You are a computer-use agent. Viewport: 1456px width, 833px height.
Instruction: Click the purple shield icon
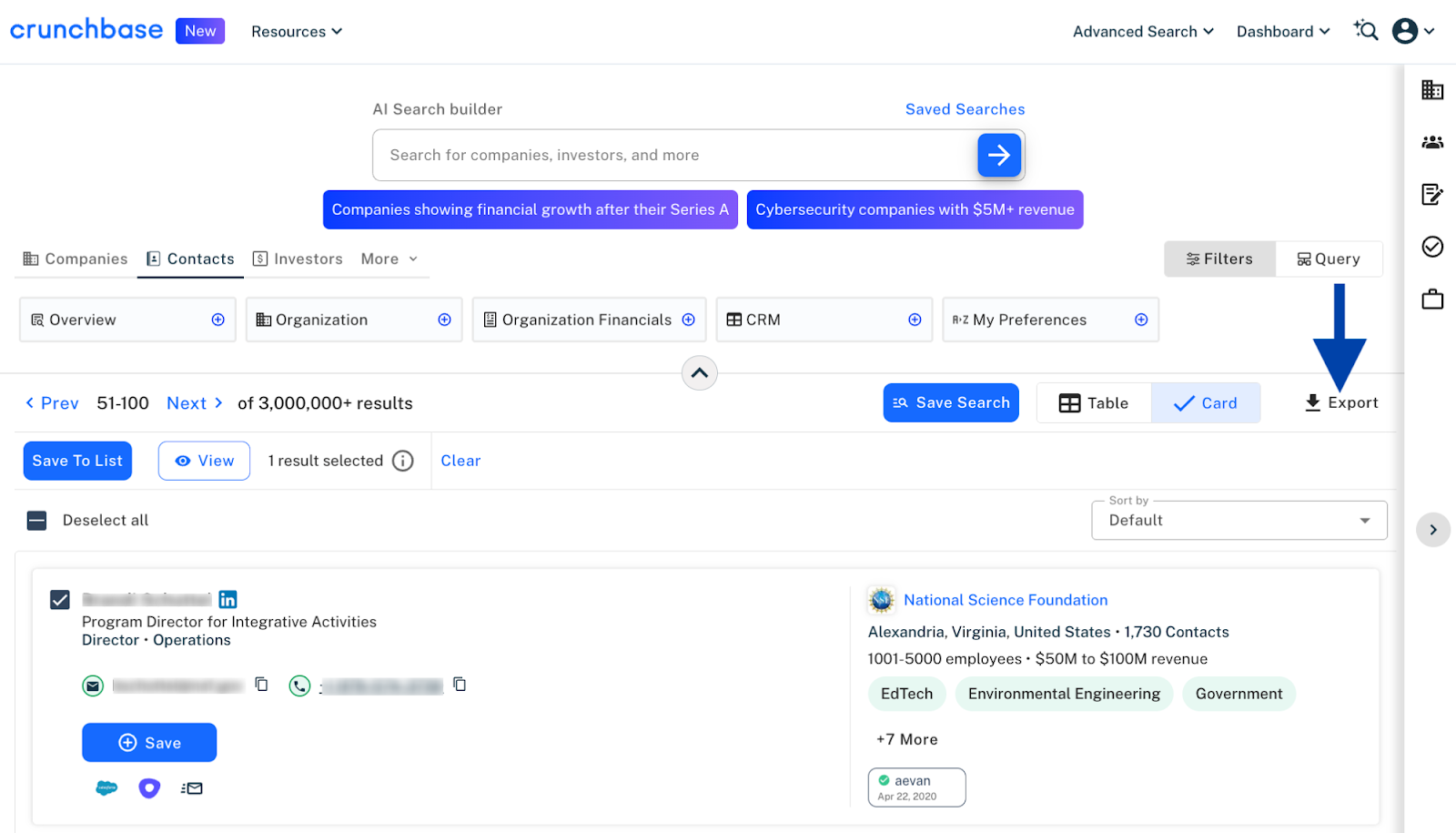click(149, 788)
